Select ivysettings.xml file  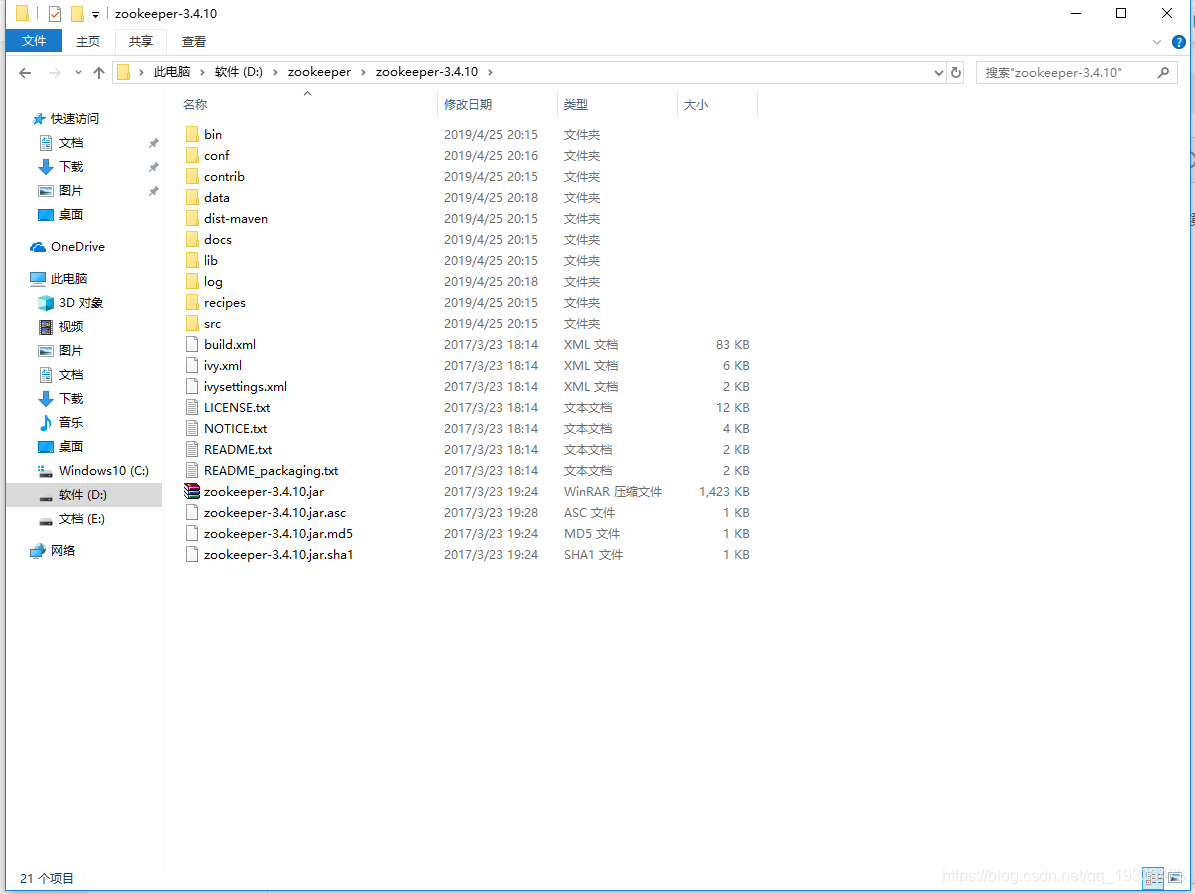click(x=245, y=386)
